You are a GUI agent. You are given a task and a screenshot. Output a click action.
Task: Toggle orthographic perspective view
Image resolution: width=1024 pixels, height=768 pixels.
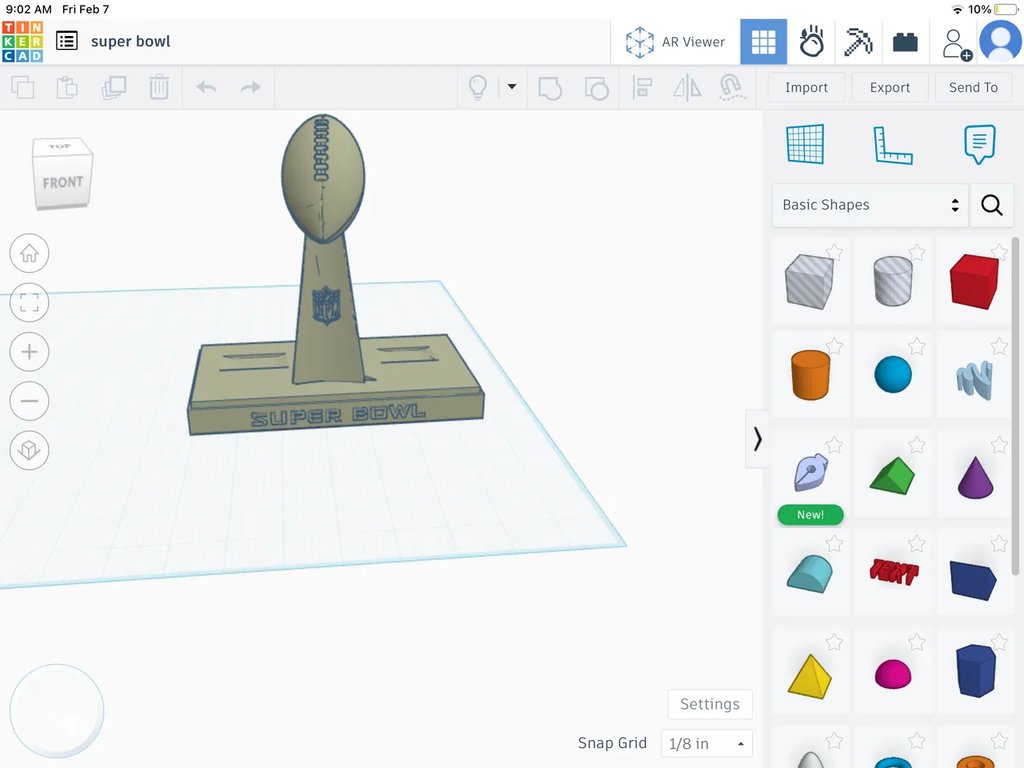(x=29, y=450)
